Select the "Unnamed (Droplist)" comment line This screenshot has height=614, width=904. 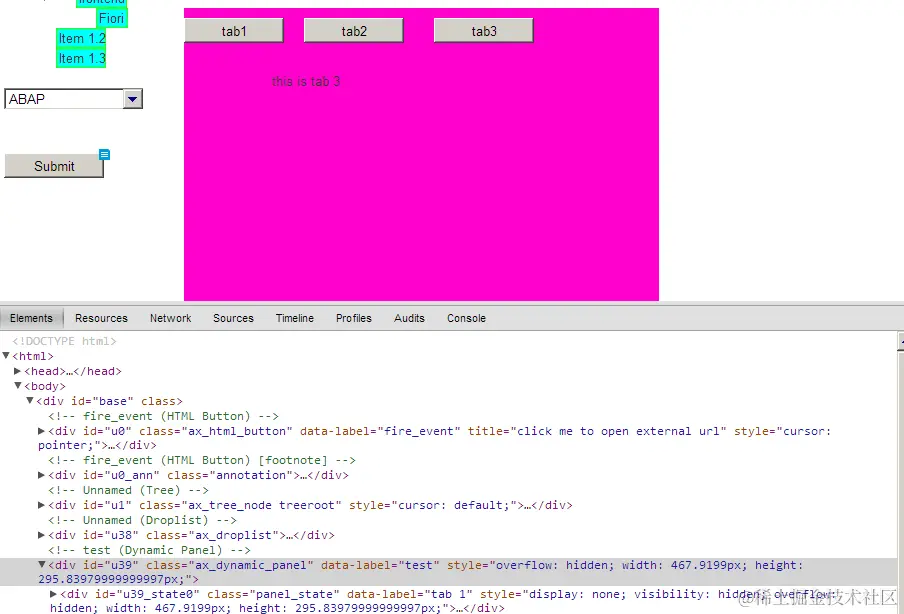point(142,520)
